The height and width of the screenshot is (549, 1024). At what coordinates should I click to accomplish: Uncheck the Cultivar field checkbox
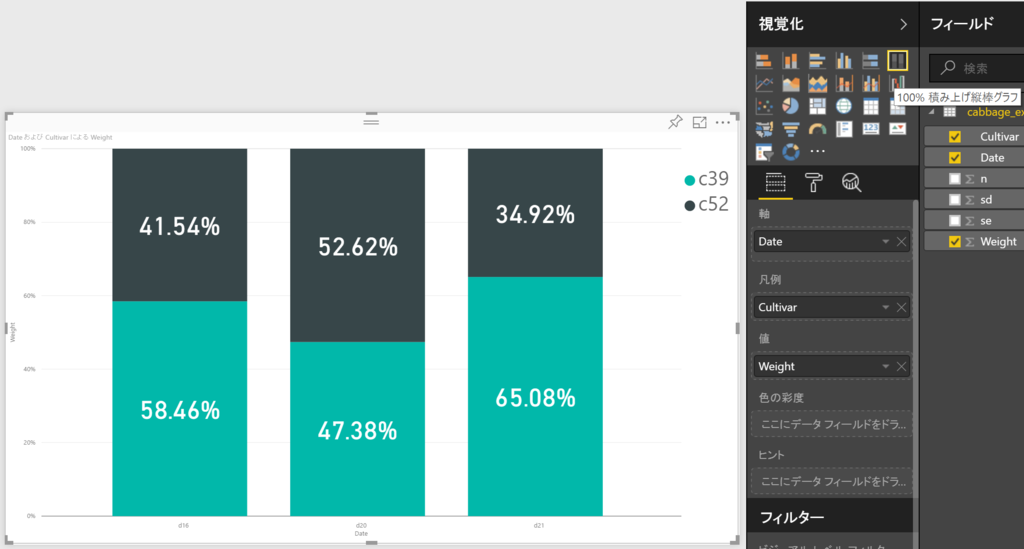pos(955,136)
